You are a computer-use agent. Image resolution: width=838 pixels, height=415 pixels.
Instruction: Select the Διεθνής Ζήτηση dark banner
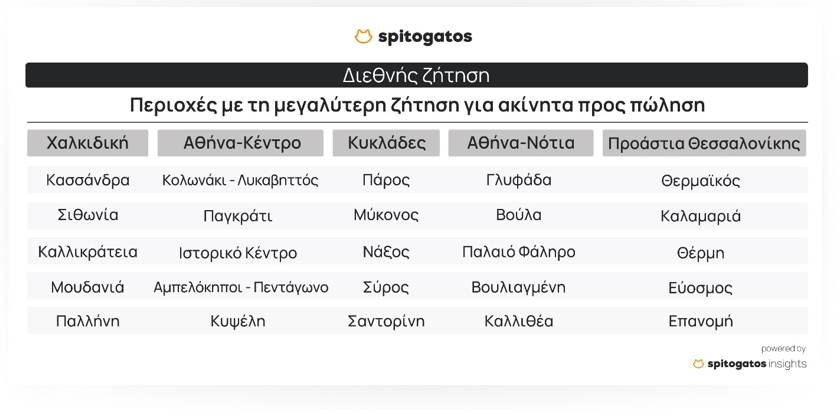416,75
